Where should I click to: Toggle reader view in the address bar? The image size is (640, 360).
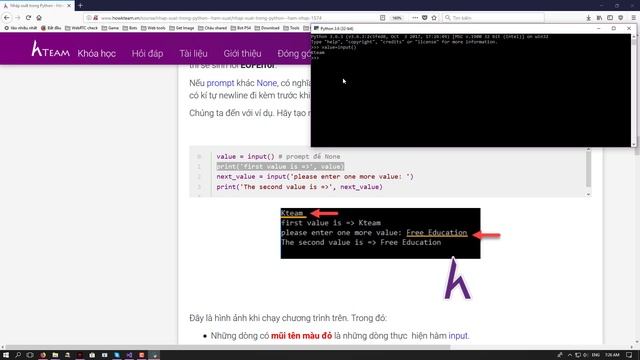click(x=382, y=18)
